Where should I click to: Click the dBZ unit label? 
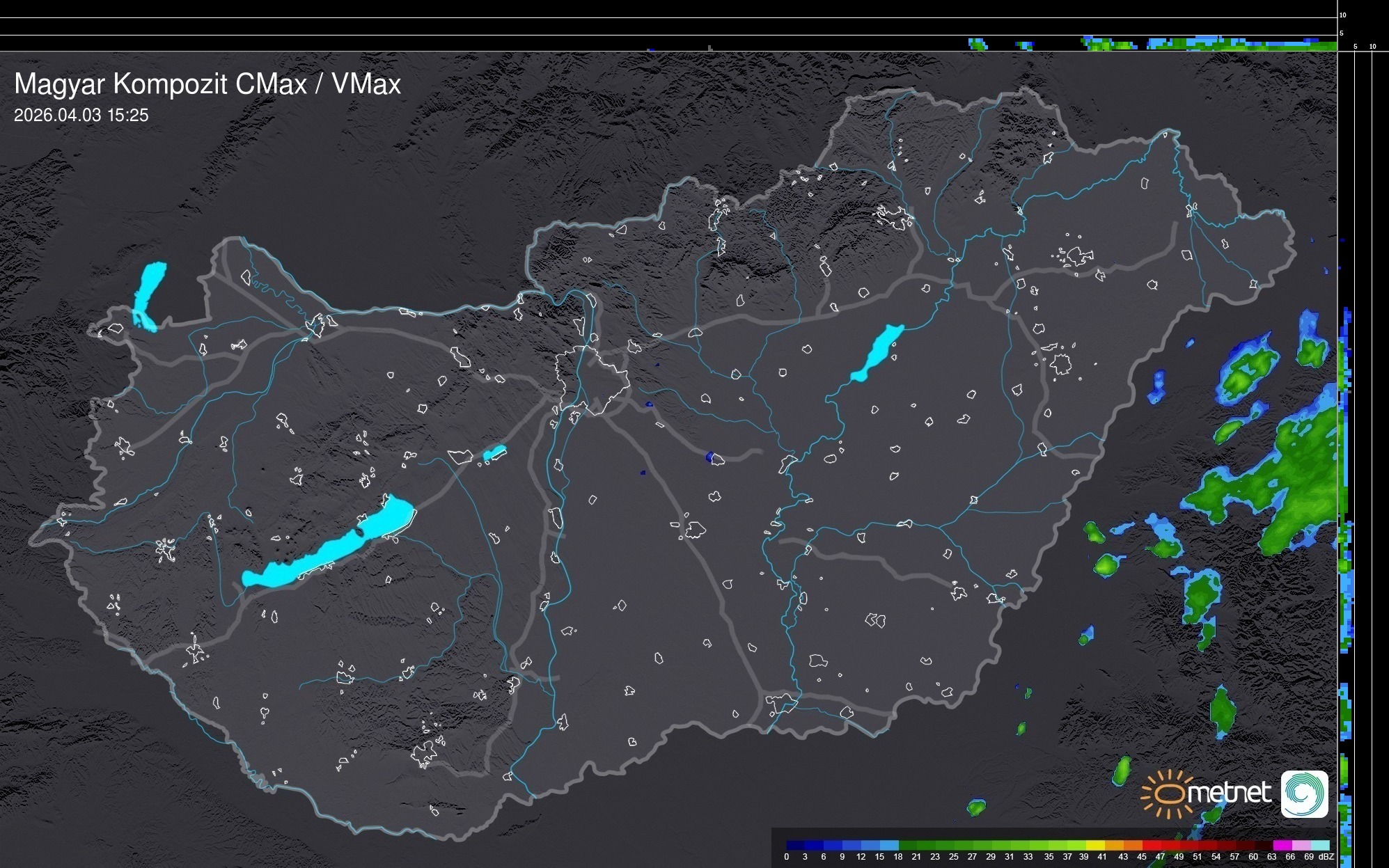1327,857
